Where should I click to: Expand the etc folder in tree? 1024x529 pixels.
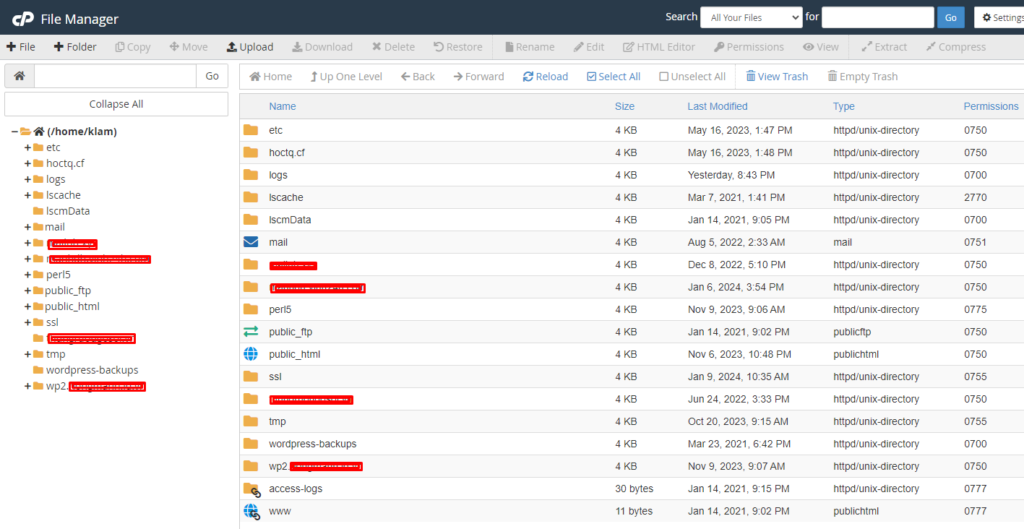coord(27,148)
